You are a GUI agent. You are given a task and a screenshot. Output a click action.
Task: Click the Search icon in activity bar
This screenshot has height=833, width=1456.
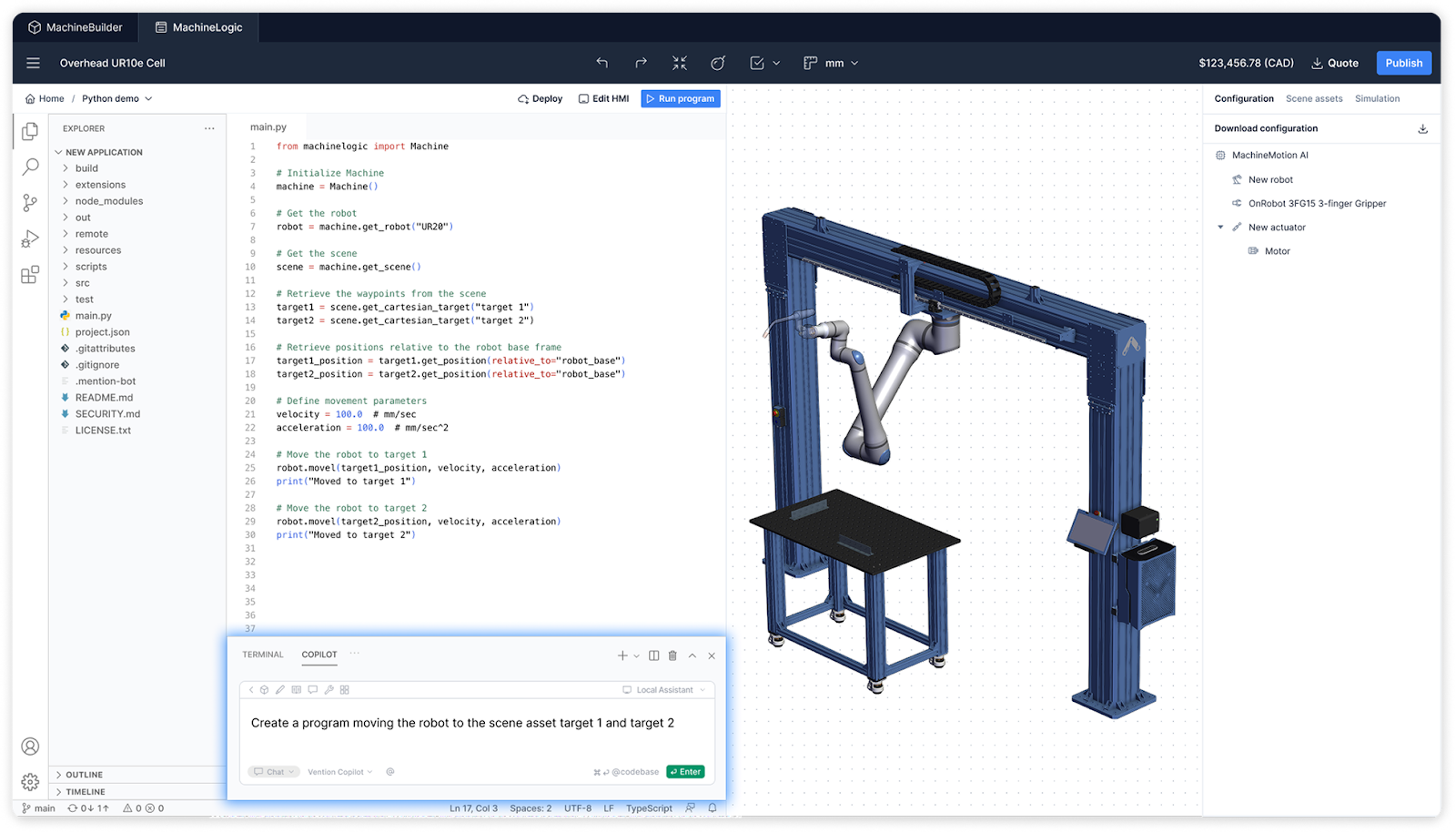tap(30, 167)
